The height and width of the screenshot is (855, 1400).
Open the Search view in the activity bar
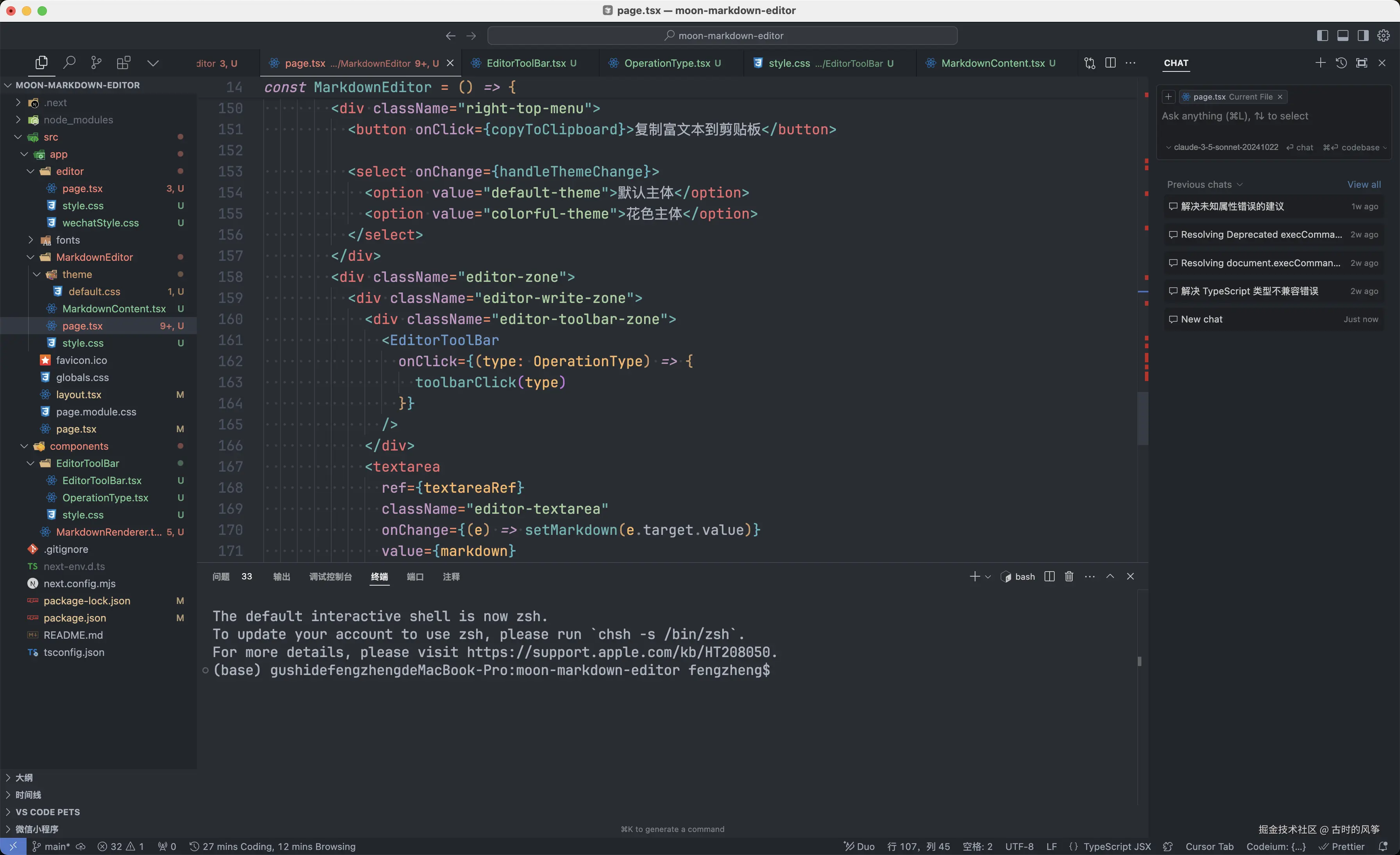pos(69,62)
